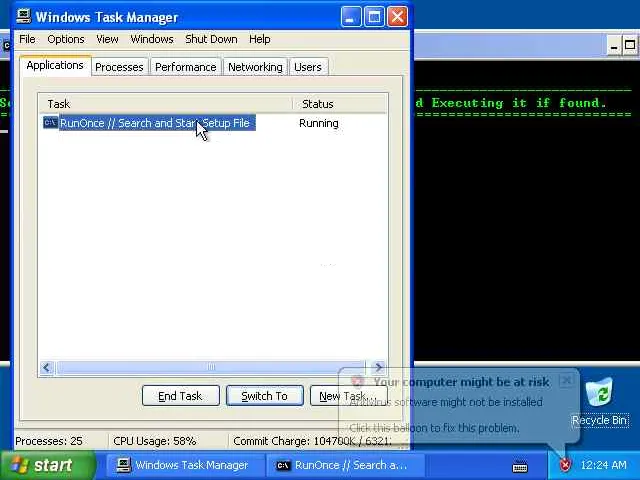Minimize the Windows Task Manager window
The image size is (640, 480).
click(x=351, y=17)
